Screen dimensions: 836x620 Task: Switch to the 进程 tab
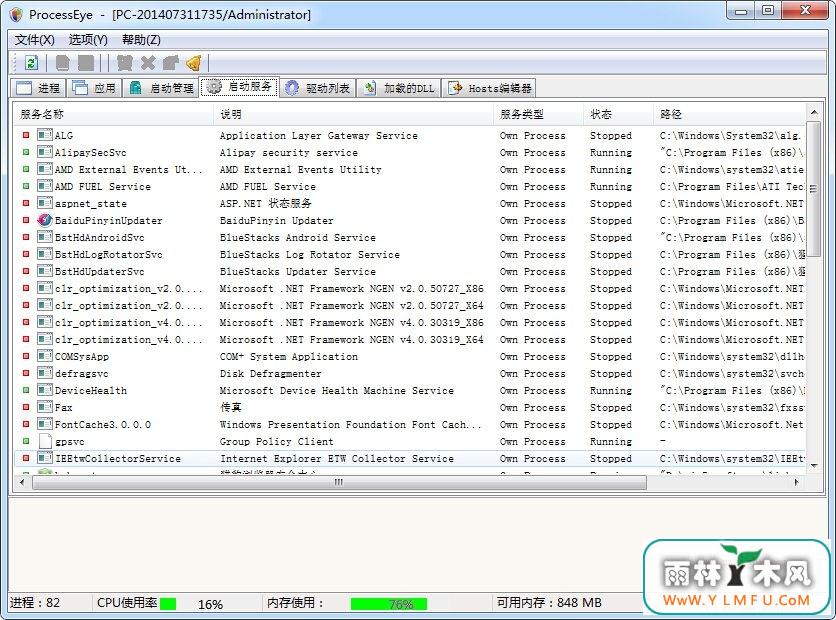[x=38, y=88]
